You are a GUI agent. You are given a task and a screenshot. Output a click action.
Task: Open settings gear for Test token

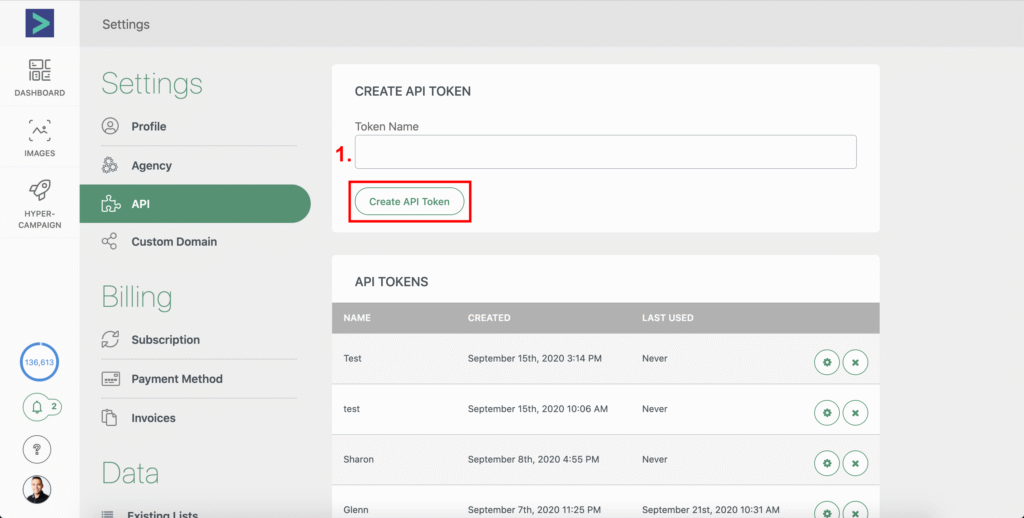coord(826,362)
